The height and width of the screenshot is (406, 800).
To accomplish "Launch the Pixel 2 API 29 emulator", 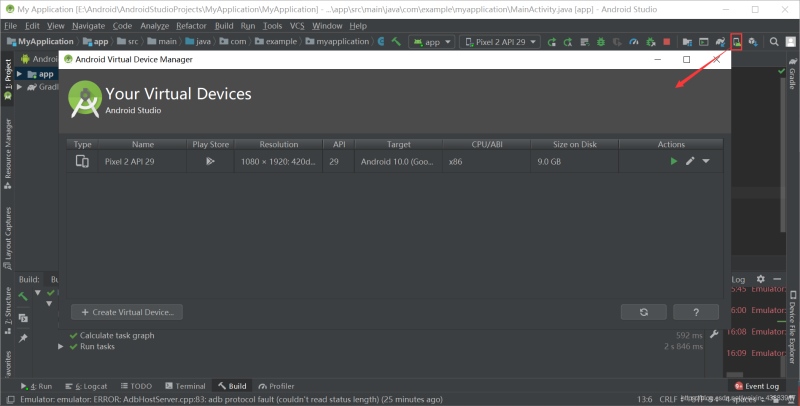I will tap(674, 161).
